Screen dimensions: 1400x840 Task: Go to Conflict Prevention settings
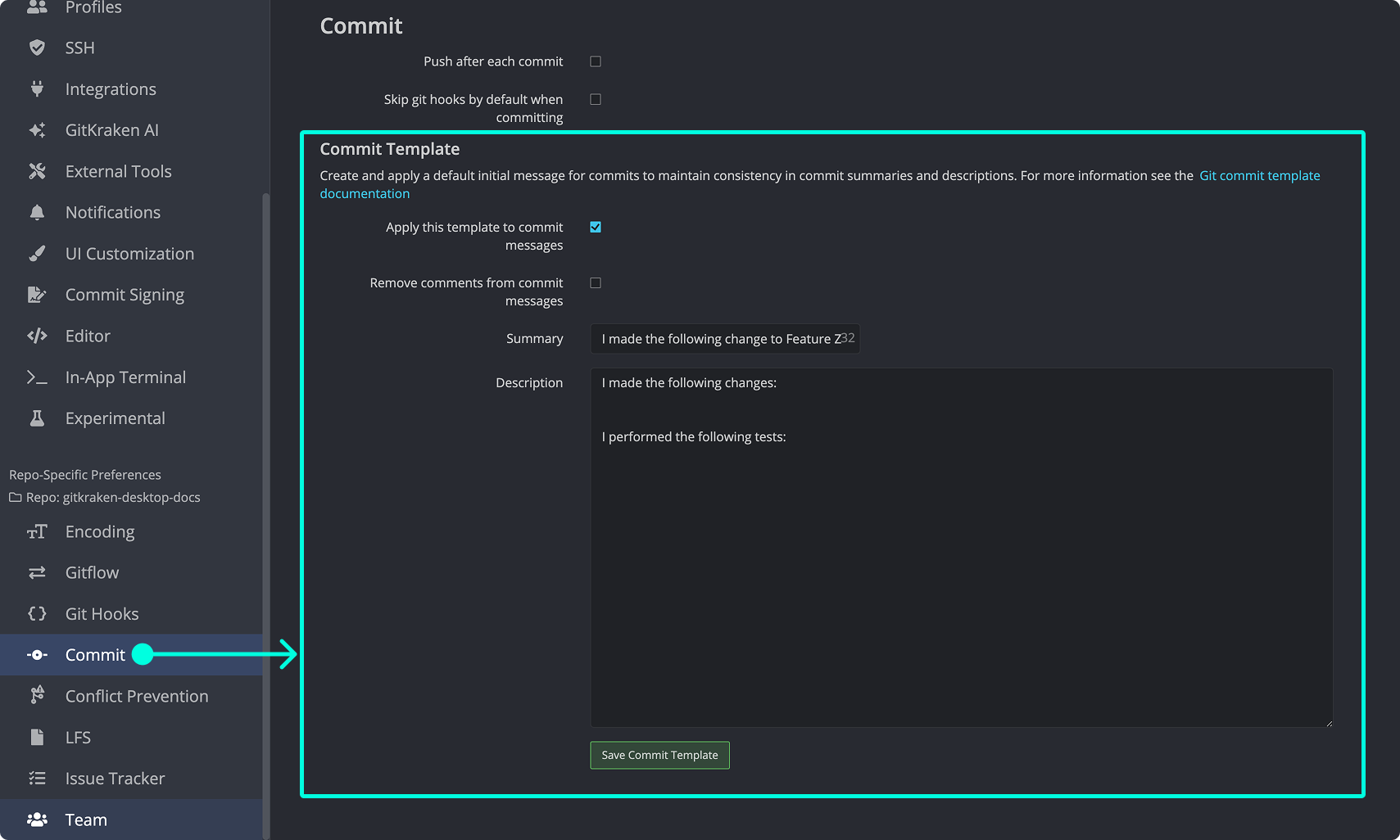click(x=137, y=696)
